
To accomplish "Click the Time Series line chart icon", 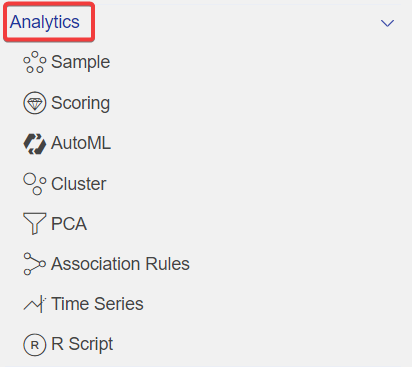I will tap(35, 304).
